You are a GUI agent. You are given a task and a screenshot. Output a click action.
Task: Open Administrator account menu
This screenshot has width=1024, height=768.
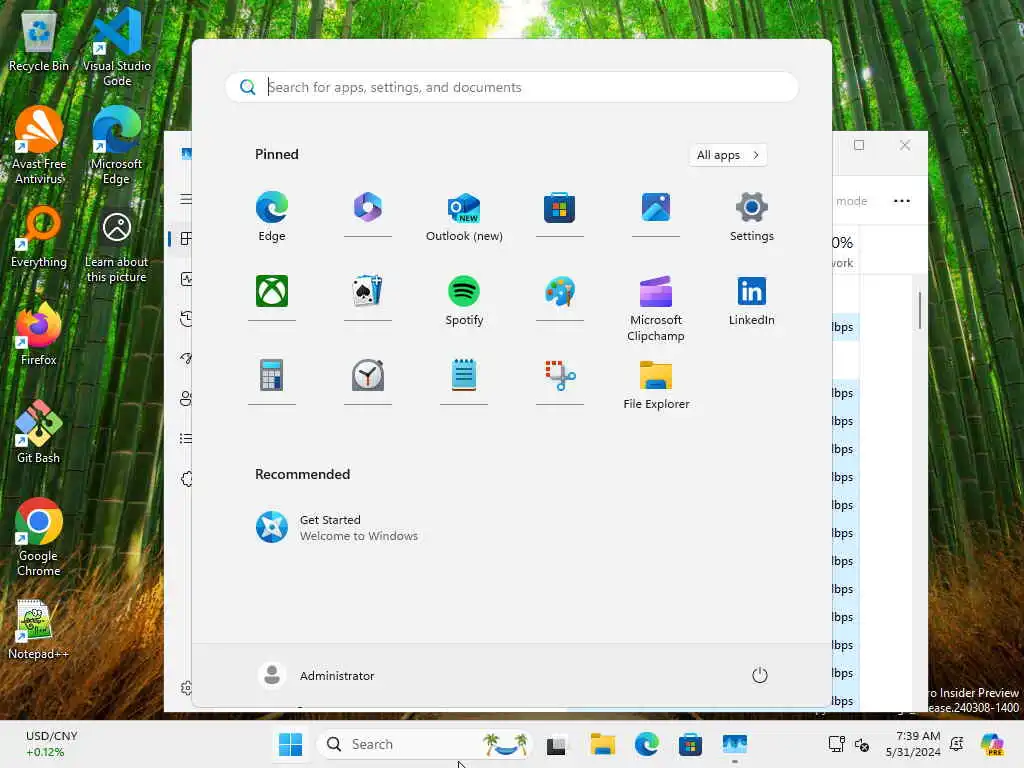[316, 675]
